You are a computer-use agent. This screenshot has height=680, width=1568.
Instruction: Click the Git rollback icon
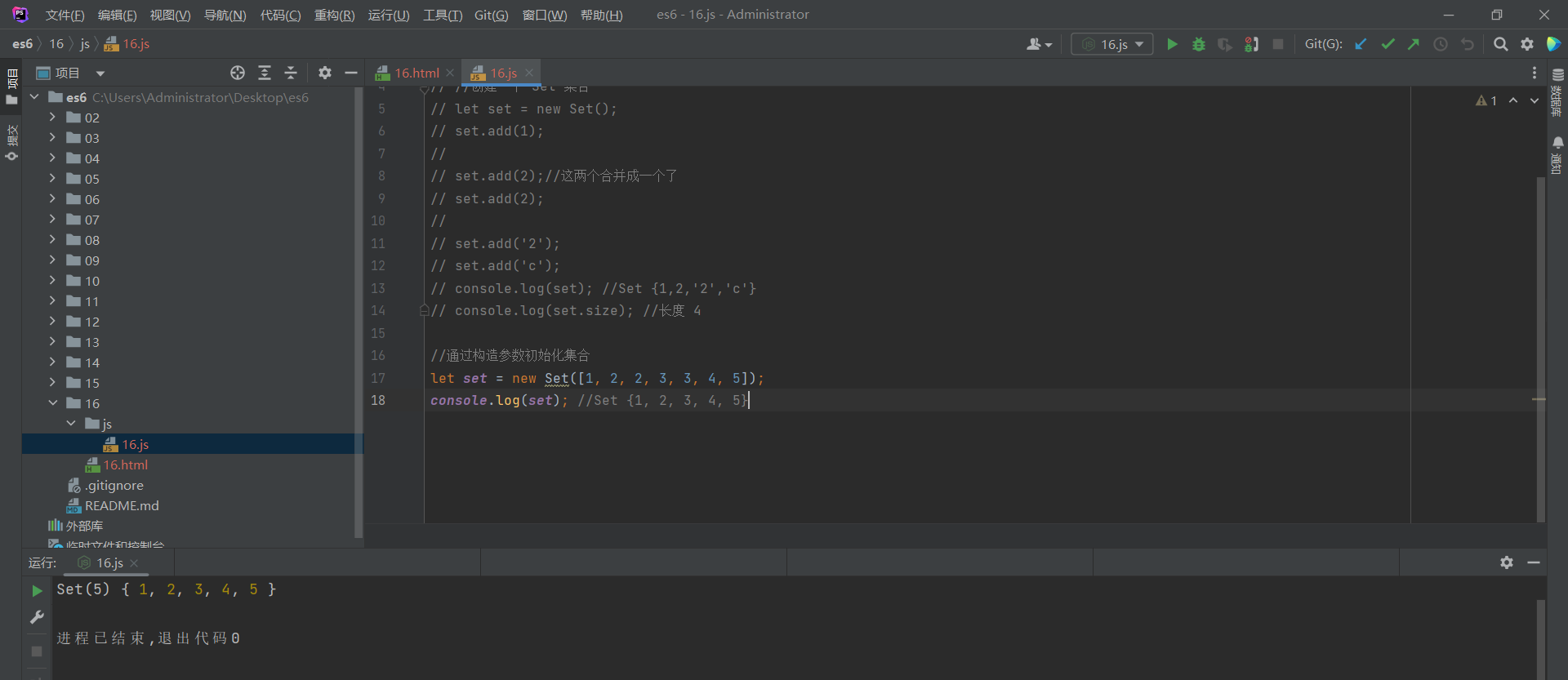pos(1468,44)
